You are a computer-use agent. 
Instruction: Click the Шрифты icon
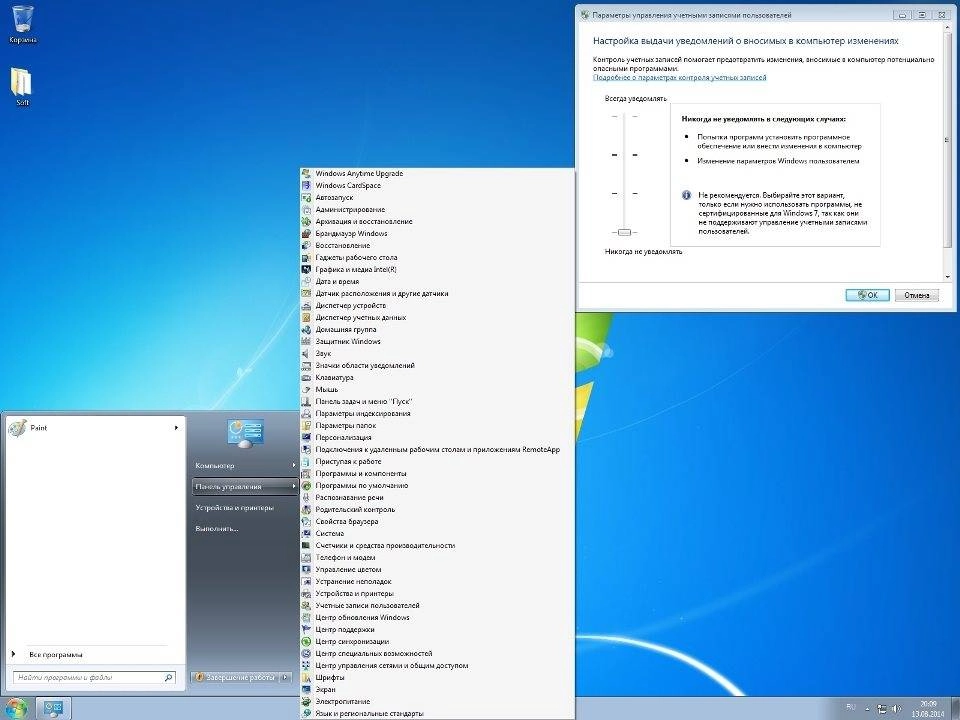point(306,678)
